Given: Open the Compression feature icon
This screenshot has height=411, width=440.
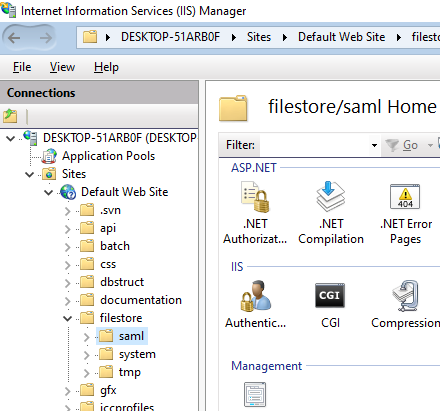Looking at the screenshot, I should pyautogui.click(x=405, y=296).
